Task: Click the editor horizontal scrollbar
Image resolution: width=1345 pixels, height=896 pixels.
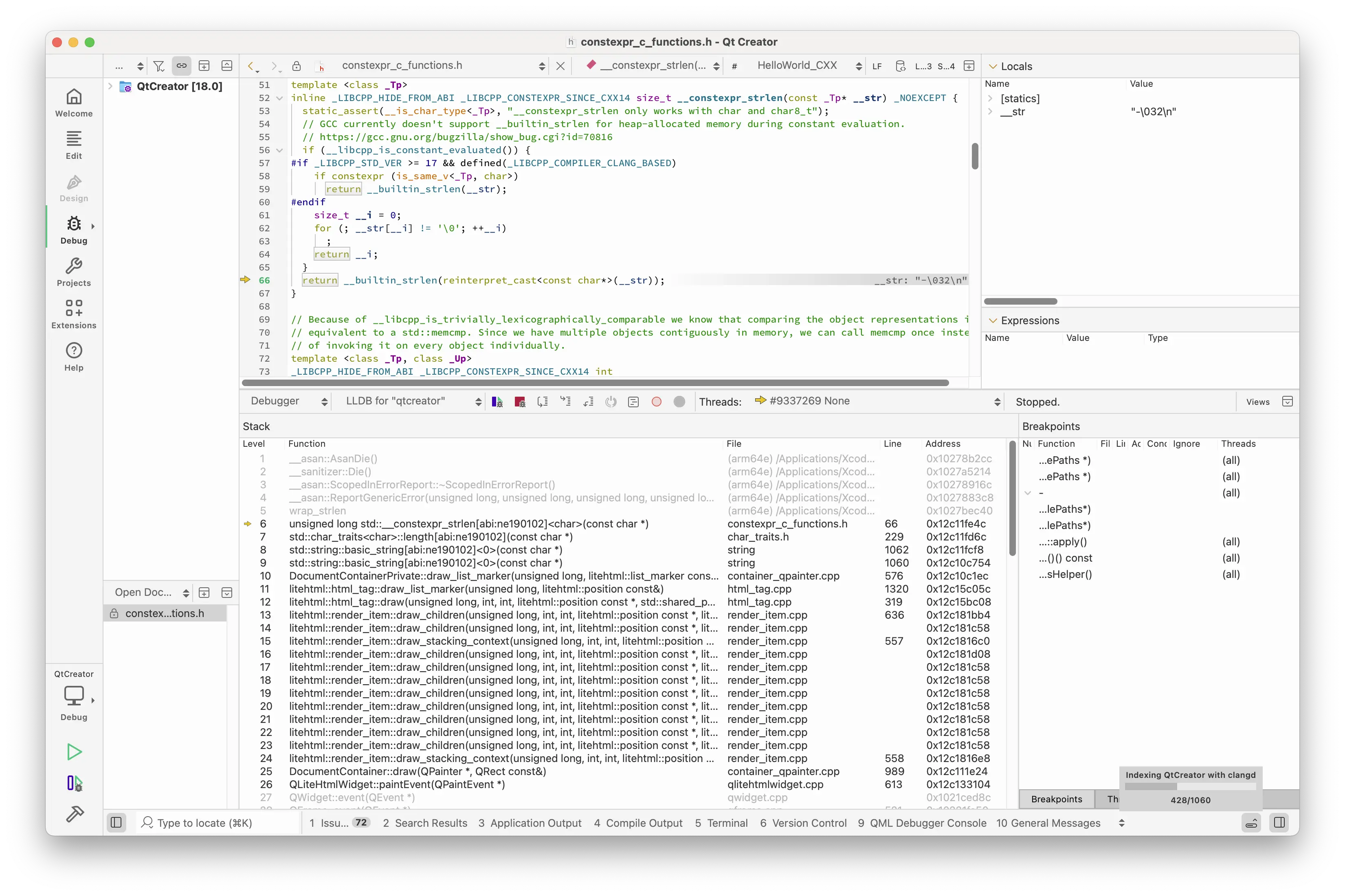Action: 595,383
